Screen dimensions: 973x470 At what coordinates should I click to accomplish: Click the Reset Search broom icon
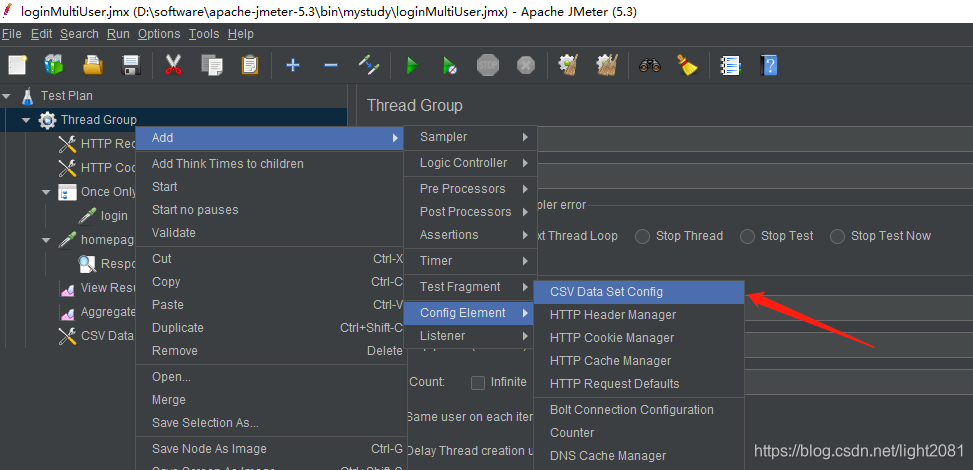pyautogui.click(x=688, y=65)
